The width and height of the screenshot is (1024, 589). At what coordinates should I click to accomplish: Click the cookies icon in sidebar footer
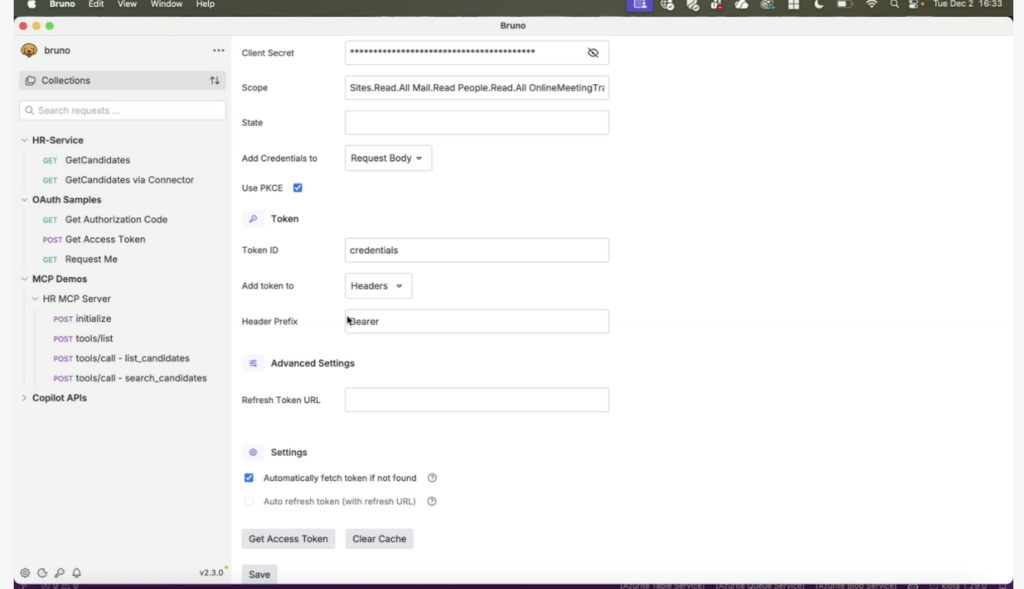pos(42,573)
